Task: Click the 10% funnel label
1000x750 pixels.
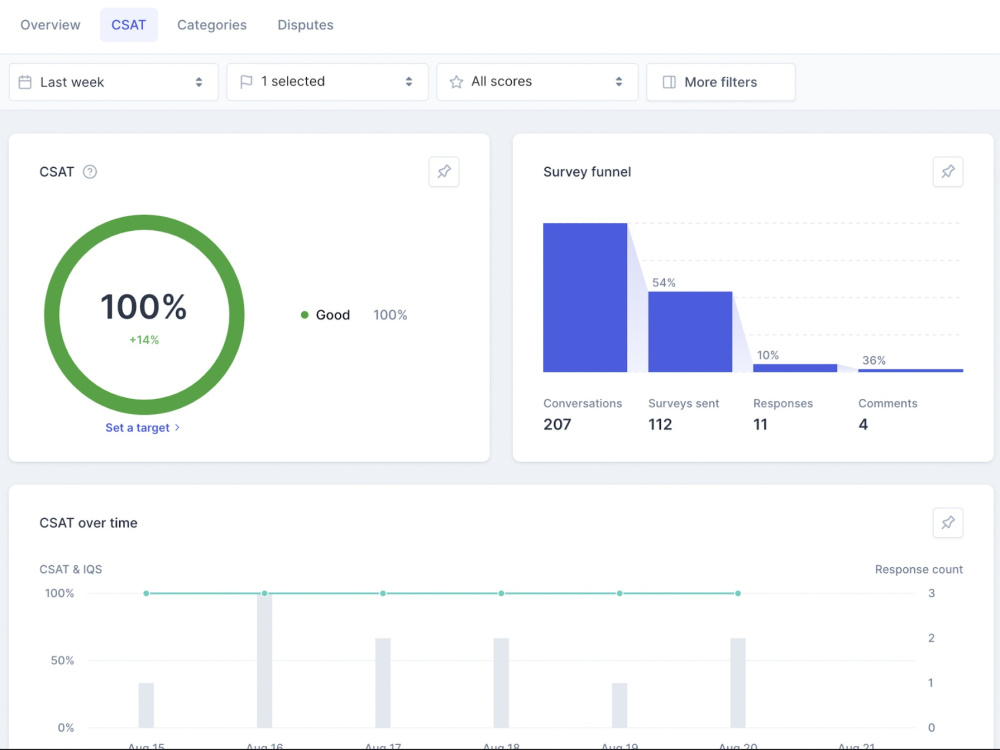Action: (768, 355)
